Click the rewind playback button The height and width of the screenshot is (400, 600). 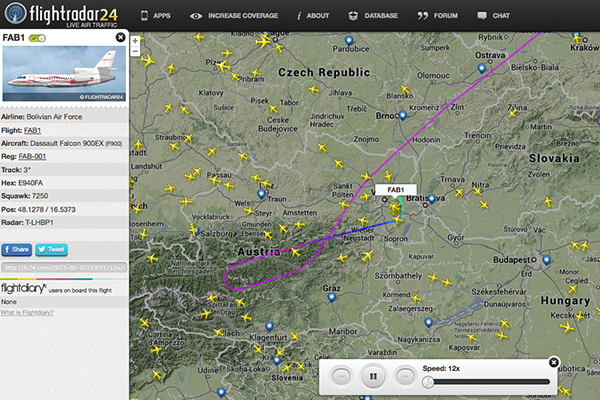coord(341,377)
